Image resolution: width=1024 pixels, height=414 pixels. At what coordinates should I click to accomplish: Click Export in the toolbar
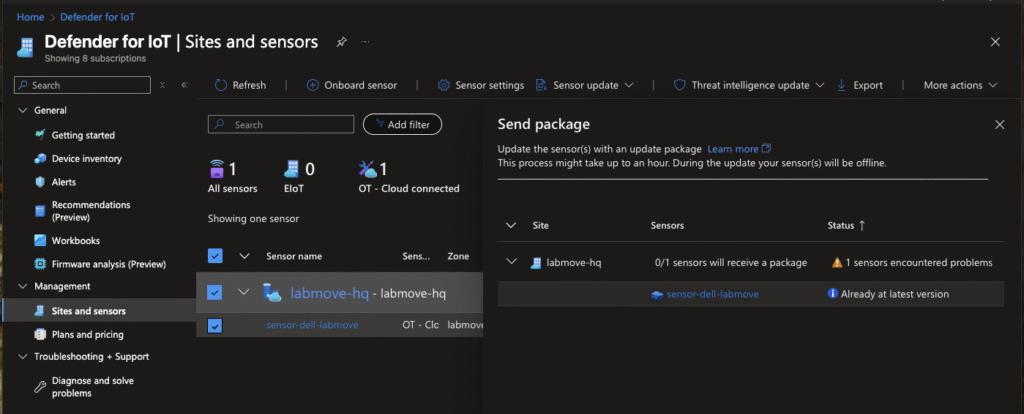(x=859, y=85)
